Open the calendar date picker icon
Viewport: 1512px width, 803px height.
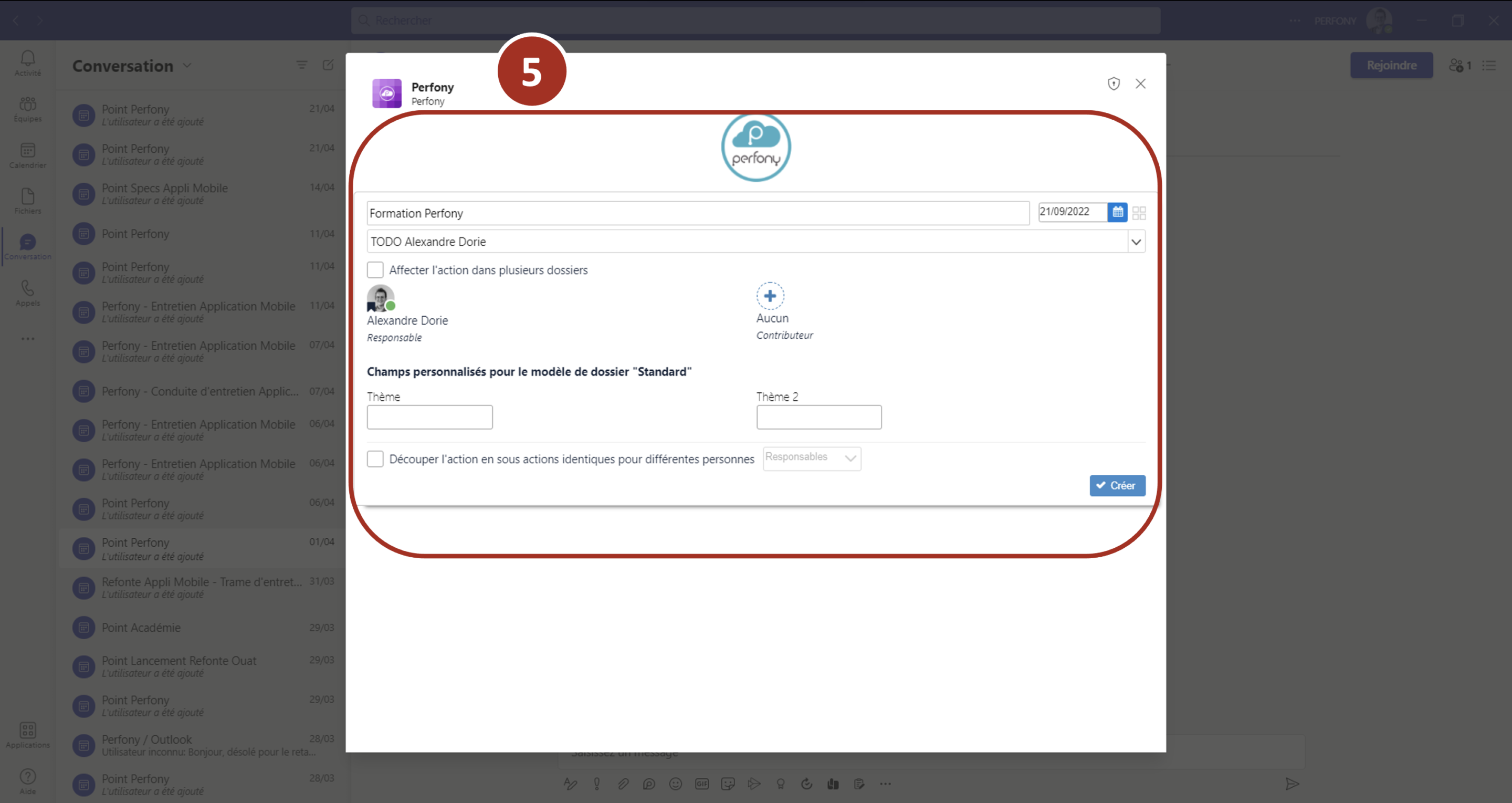click(x=1117, y=211)
